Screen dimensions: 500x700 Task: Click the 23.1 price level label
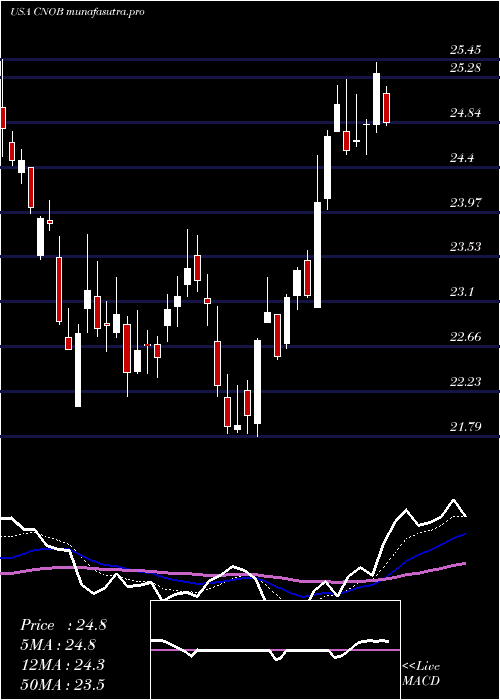462,292
